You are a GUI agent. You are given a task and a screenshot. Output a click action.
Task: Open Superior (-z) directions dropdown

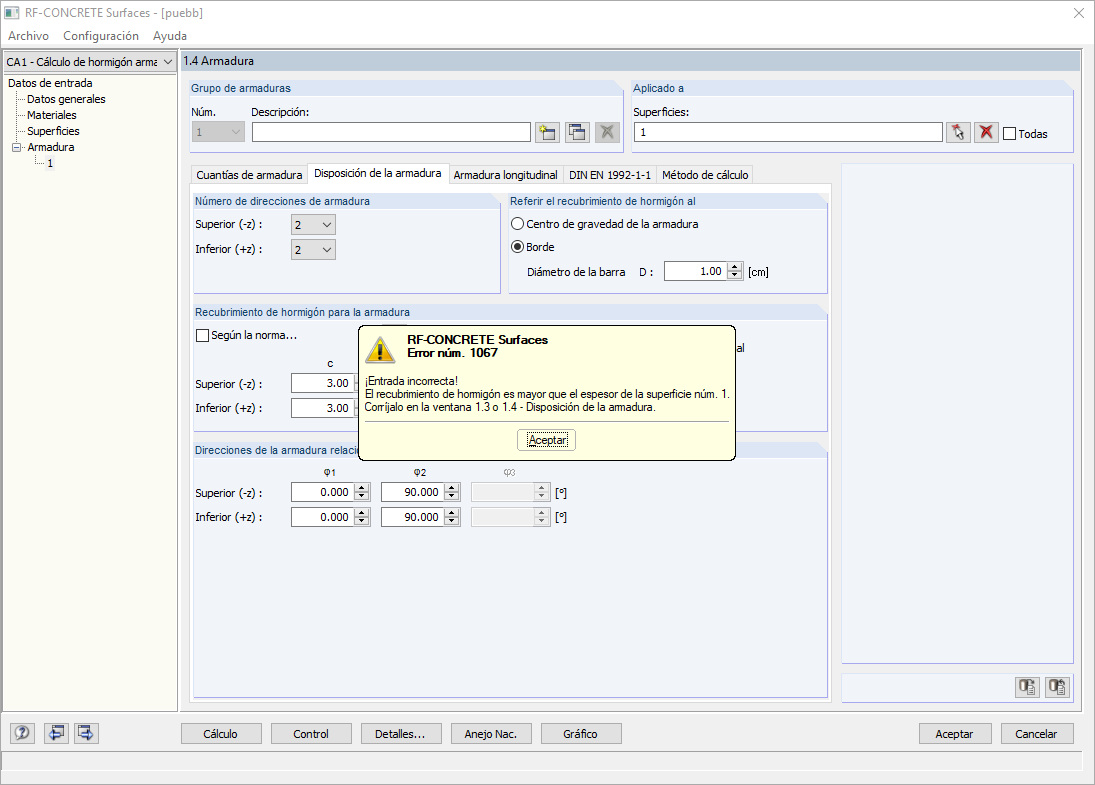coord(313,225)
